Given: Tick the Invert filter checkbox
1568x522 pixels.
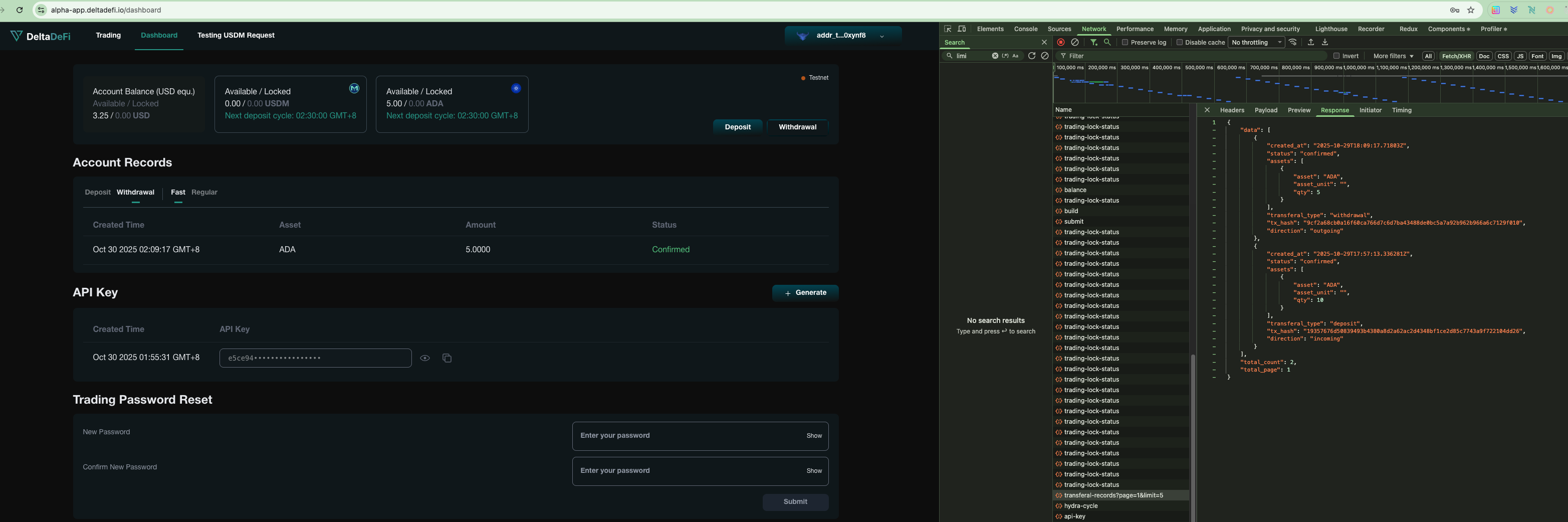Looking at the screenshot, I should pos(1336,56).
